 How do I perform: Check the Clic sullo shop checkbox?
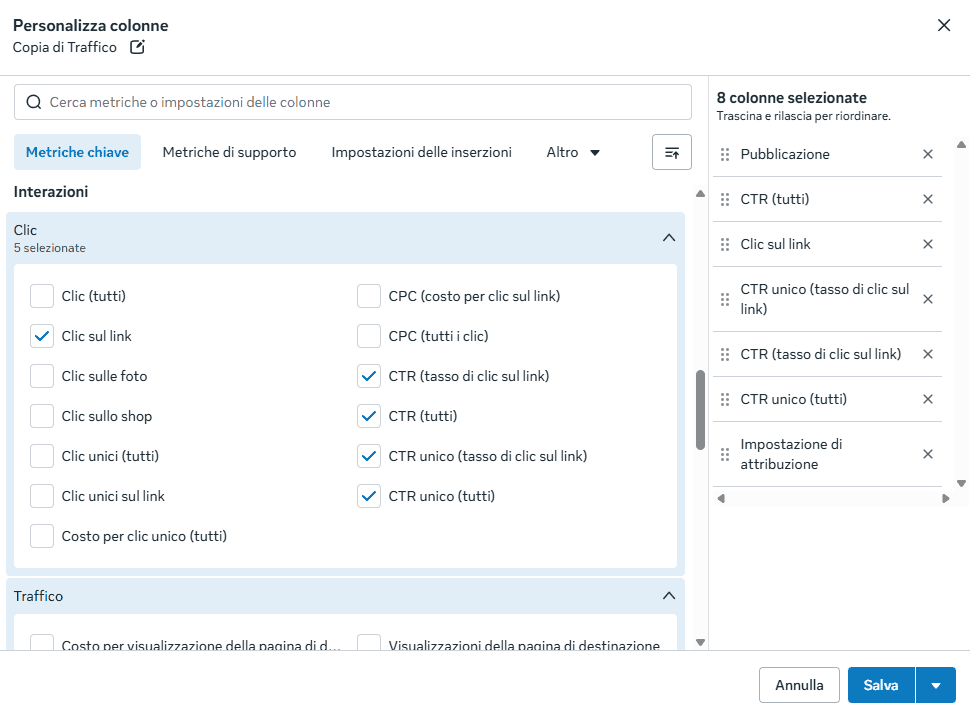pos(42,416)
